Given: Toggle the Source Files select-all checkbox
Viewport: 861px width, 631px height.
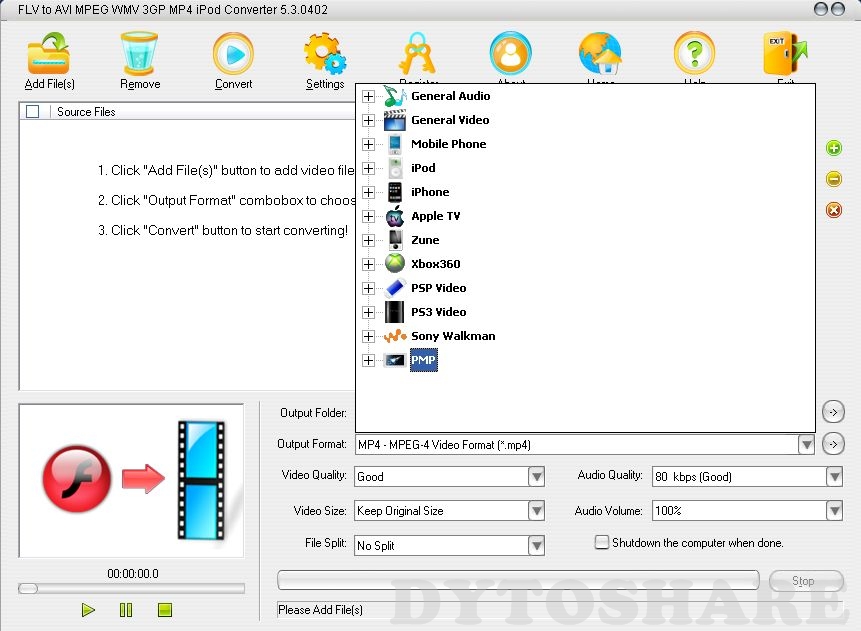Looking at the screenshot, I should [x=32, y=111].
